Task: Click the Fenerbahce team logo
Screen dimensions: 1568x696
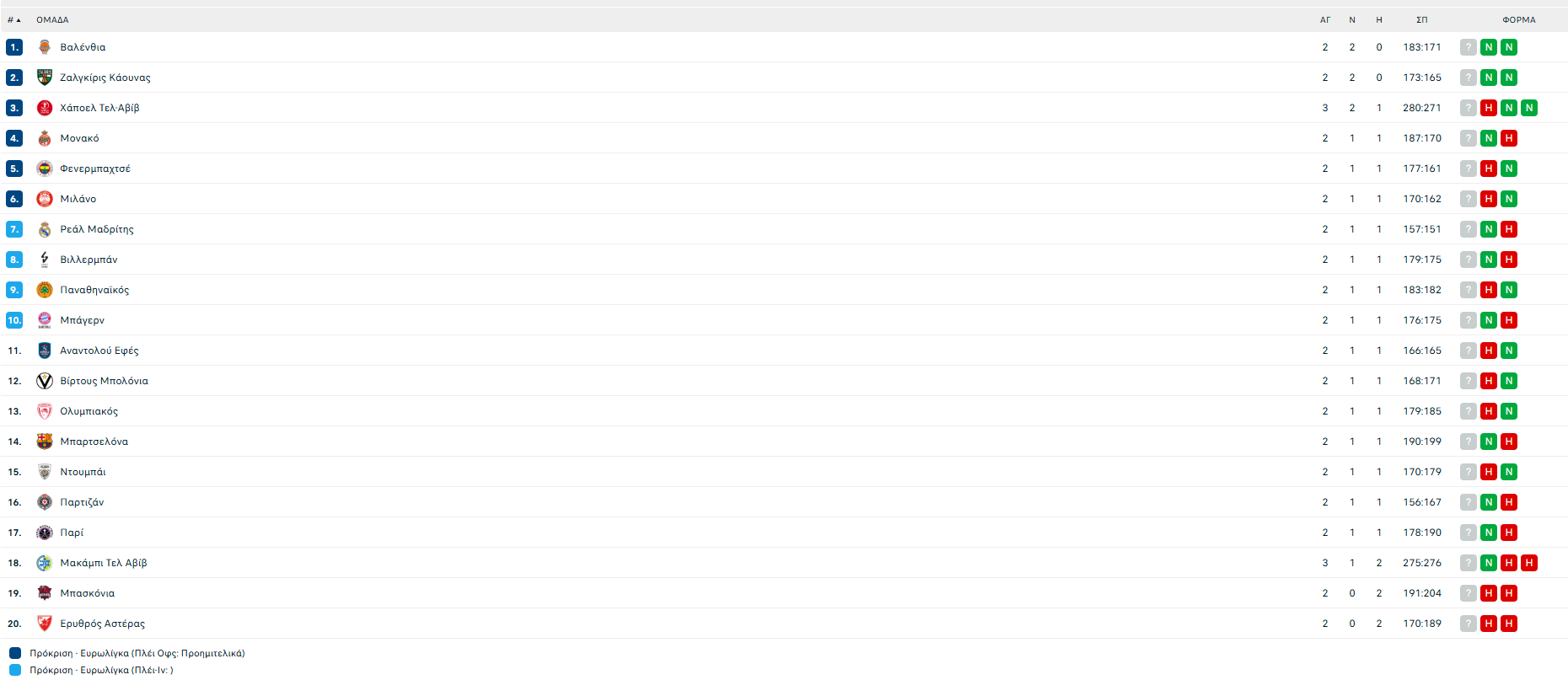Action: tap(45, 169)
